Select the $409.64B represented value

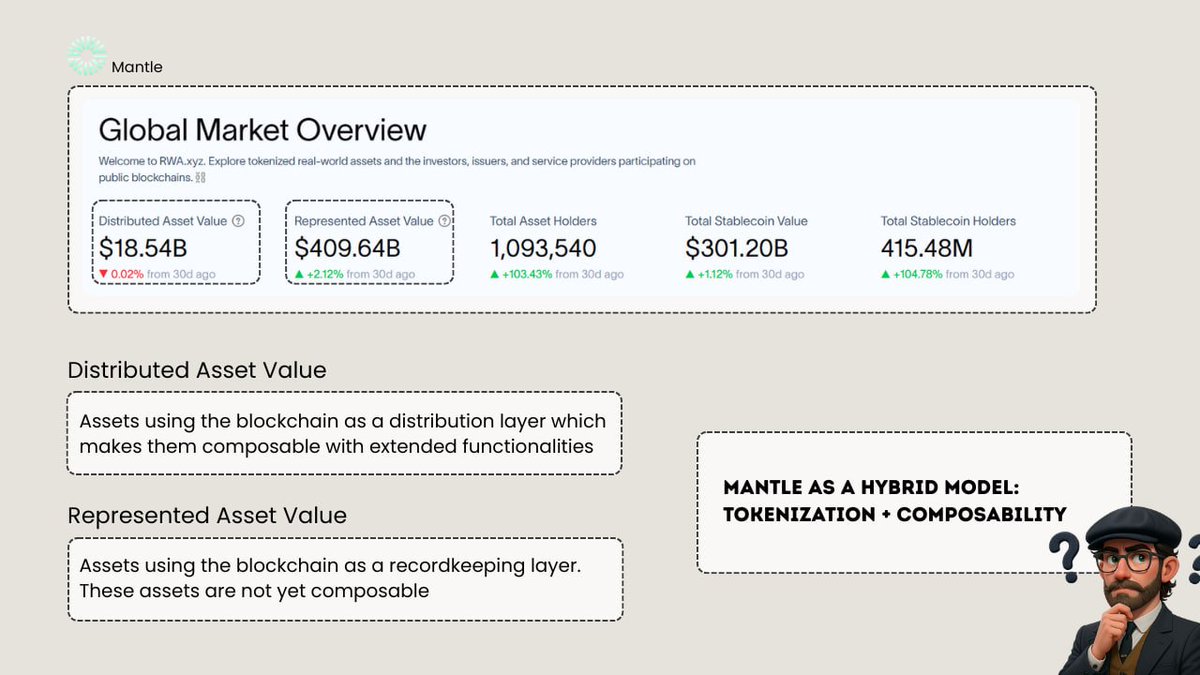[347, 248]
